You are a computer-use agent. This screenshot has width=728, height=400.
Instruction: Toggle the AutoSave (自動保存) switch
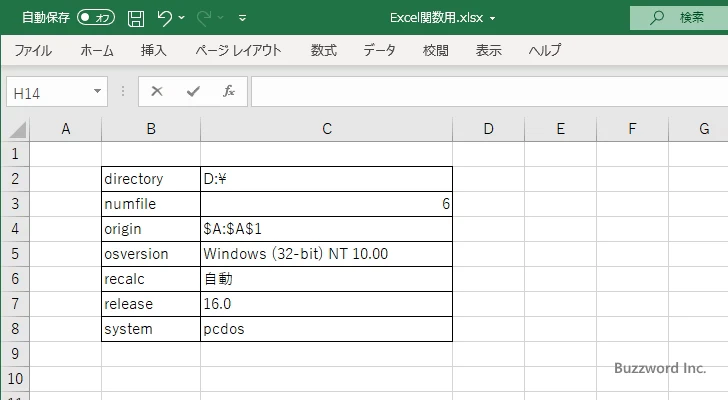click(96, 18)
